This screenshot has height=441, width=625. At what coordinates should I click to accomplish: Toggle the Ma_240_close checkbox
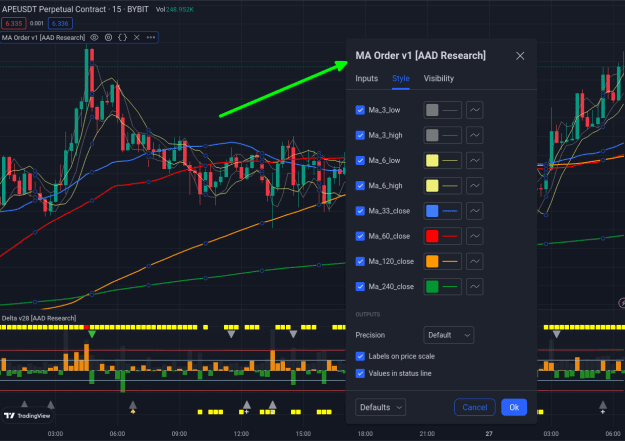tap(360, 286)
